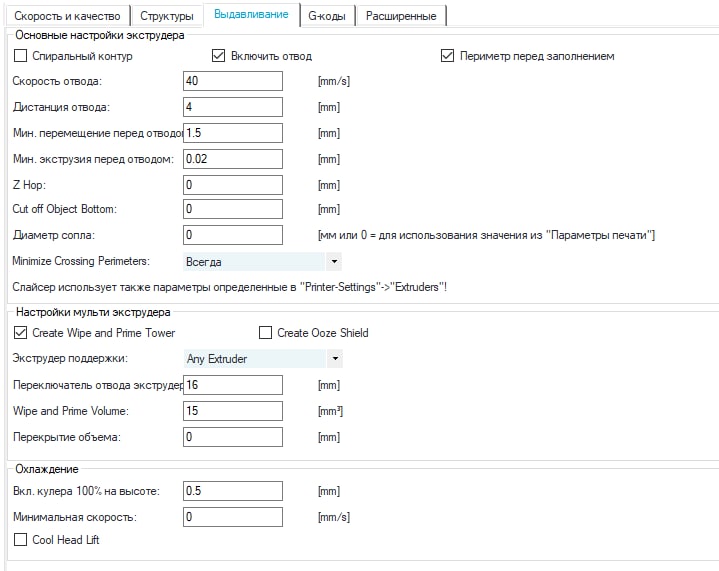Click the Диаметр сопла input field
Viewport: 719px width, 571px height.
[233, 235]
